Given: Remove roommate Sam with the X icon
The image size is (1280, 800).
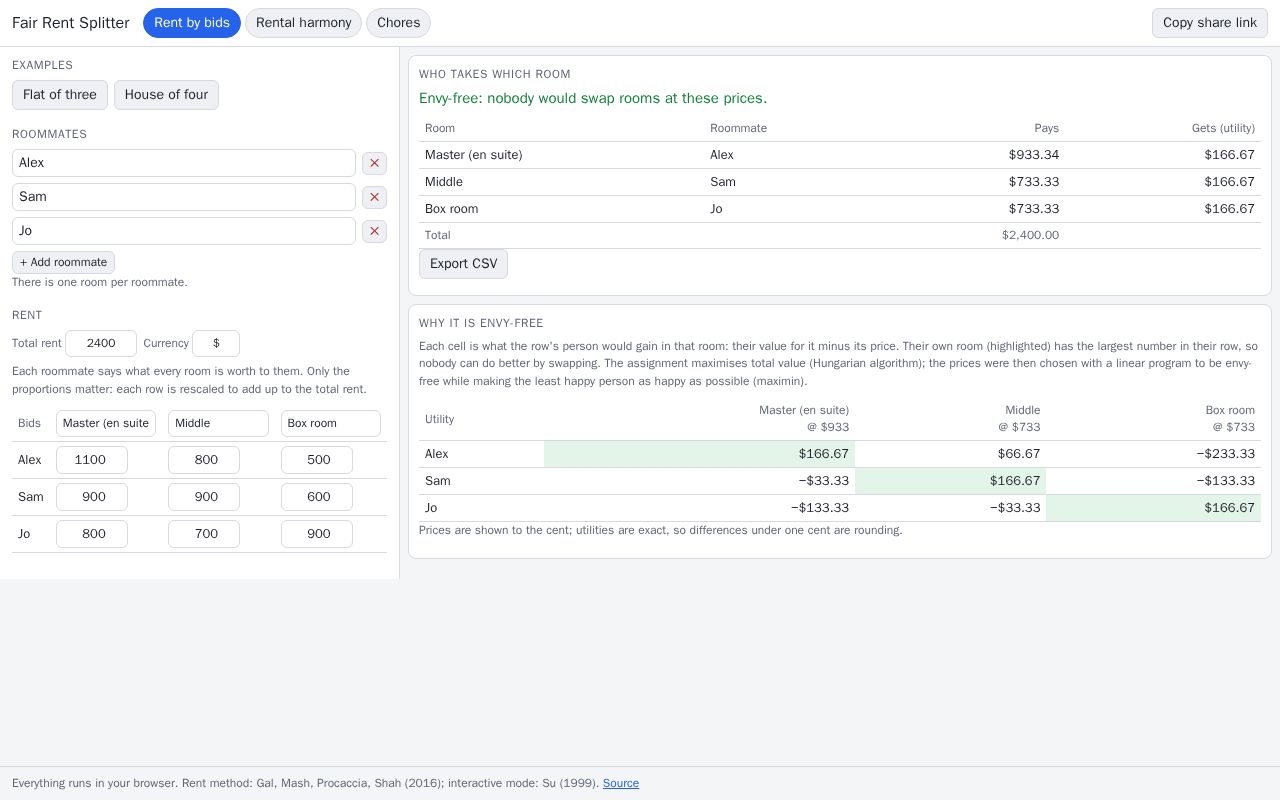Looking at the screenshot, I should click(x=374, y=197).
